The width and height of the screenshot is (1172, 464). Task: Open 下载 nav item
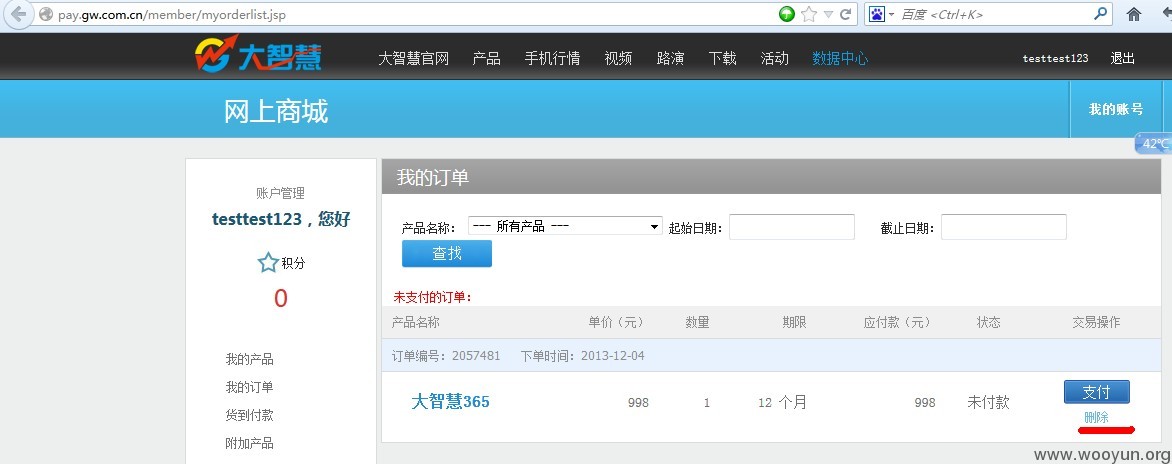[723, 58]
